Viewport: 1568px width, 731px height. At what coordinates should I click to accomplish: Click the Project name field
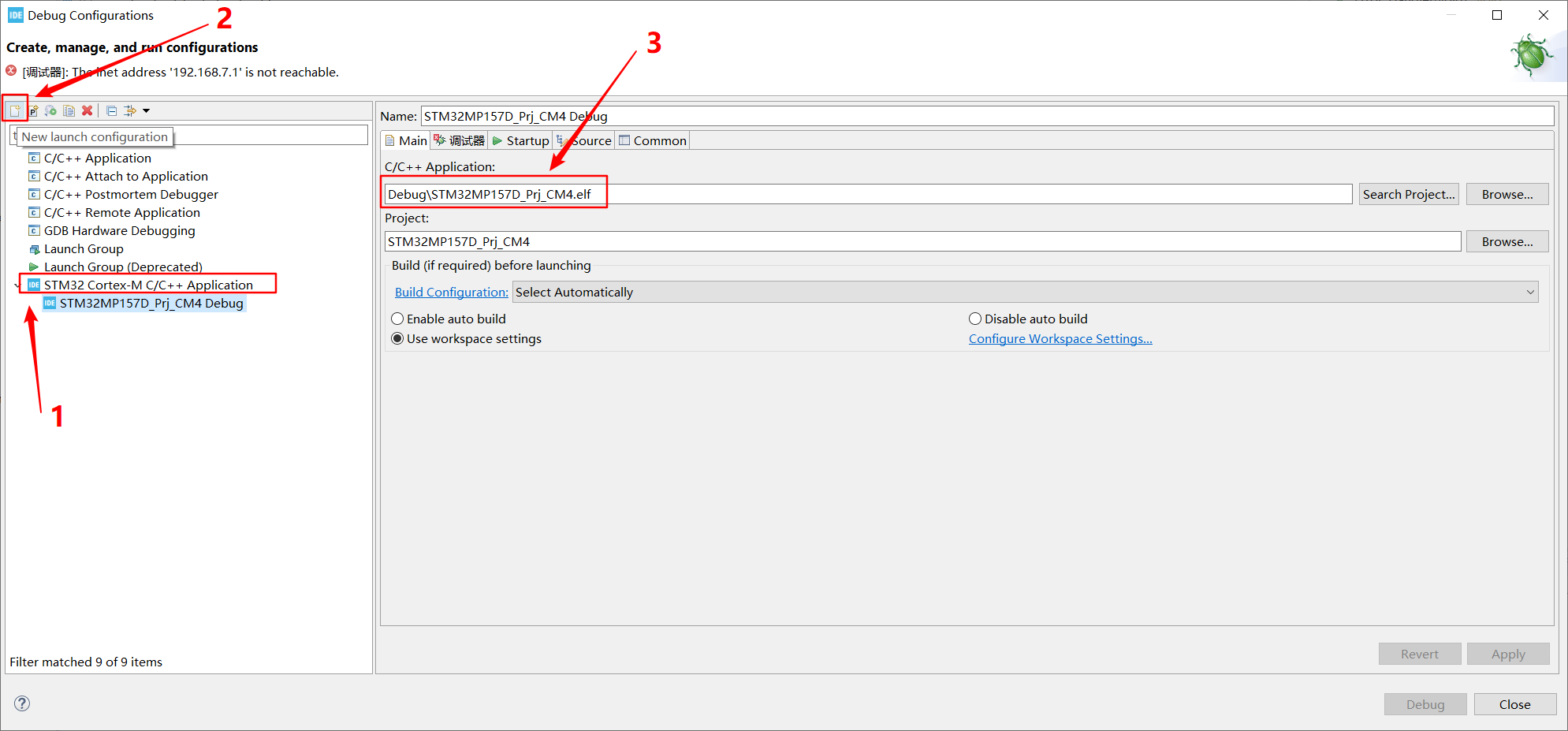922,241
